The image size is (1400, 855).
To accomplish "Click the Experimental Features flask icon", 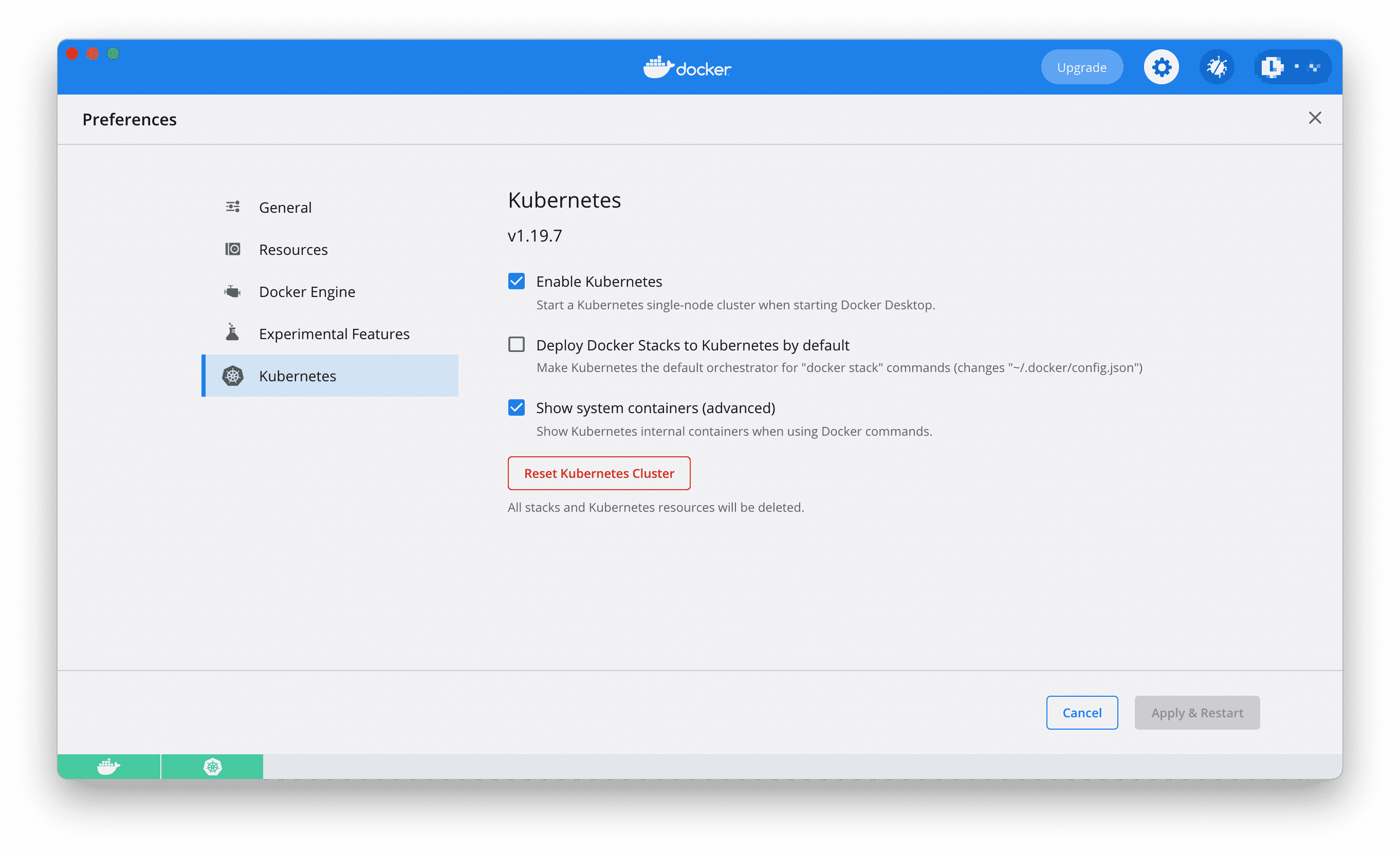I will pyautogui.click(x=232, y=333).
